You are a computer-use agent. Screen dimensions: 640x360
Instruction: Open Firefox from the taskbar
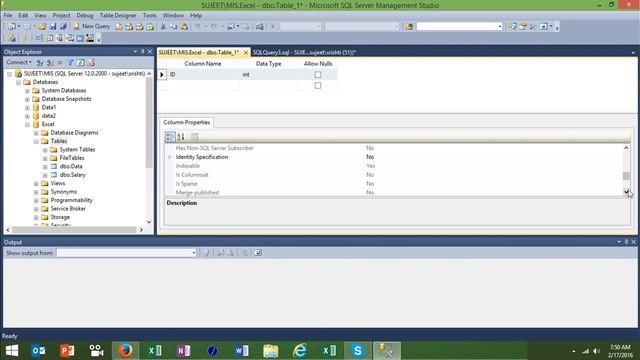pos(125,351)
